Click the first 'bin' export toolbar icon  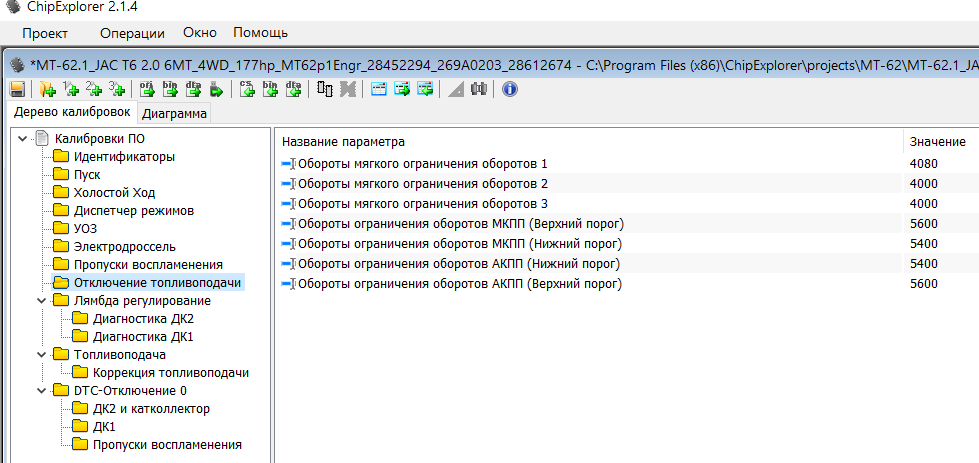pyautogui.click(x=170, y=90)
